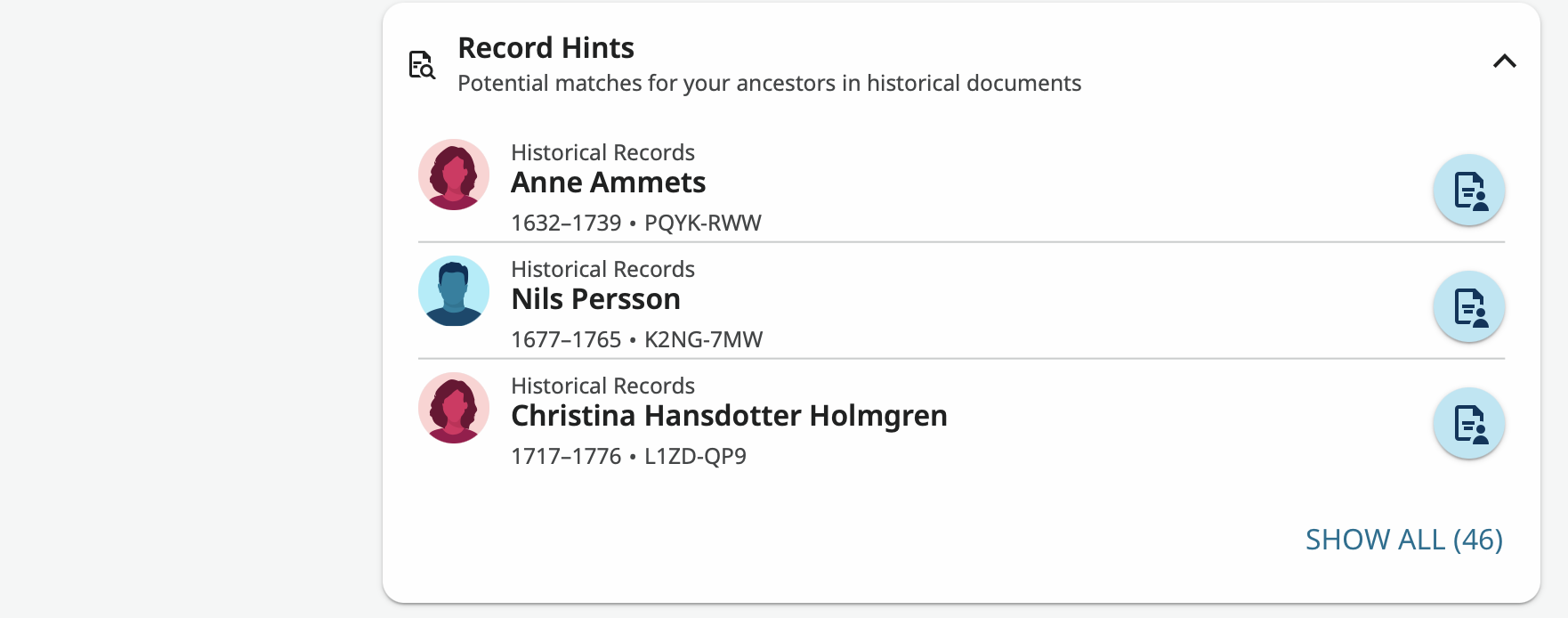Collapse the Record Hints panel
Image resolution: width=1568 pixels, height=618 pixels.
click(1504, 61)
